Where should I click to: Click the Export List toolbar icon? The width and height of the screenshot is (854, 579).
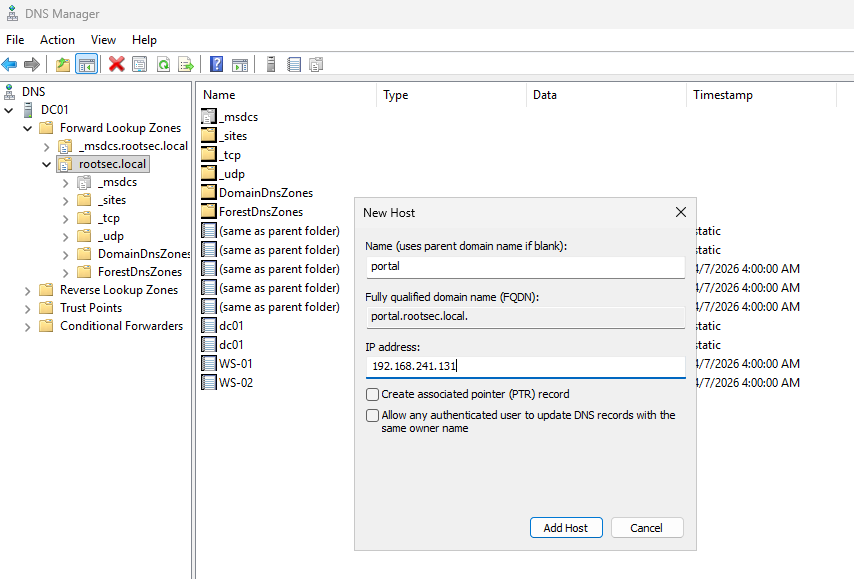click(x=186, y=64)
